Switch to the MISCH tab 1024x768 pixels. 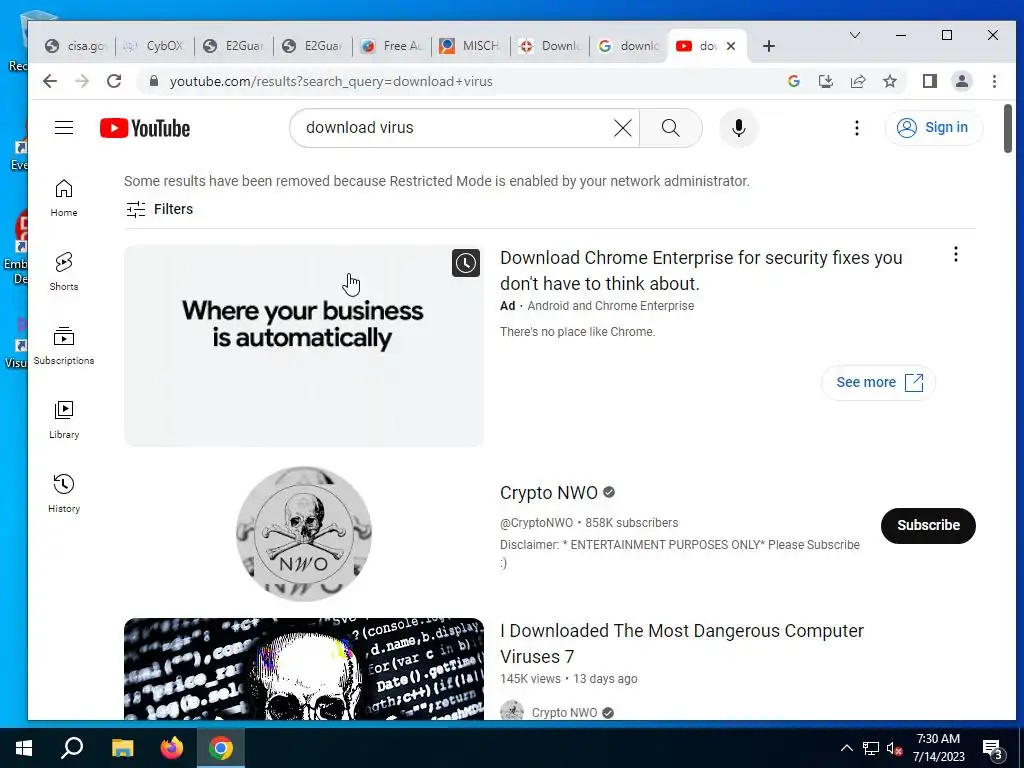pos(471,46)
